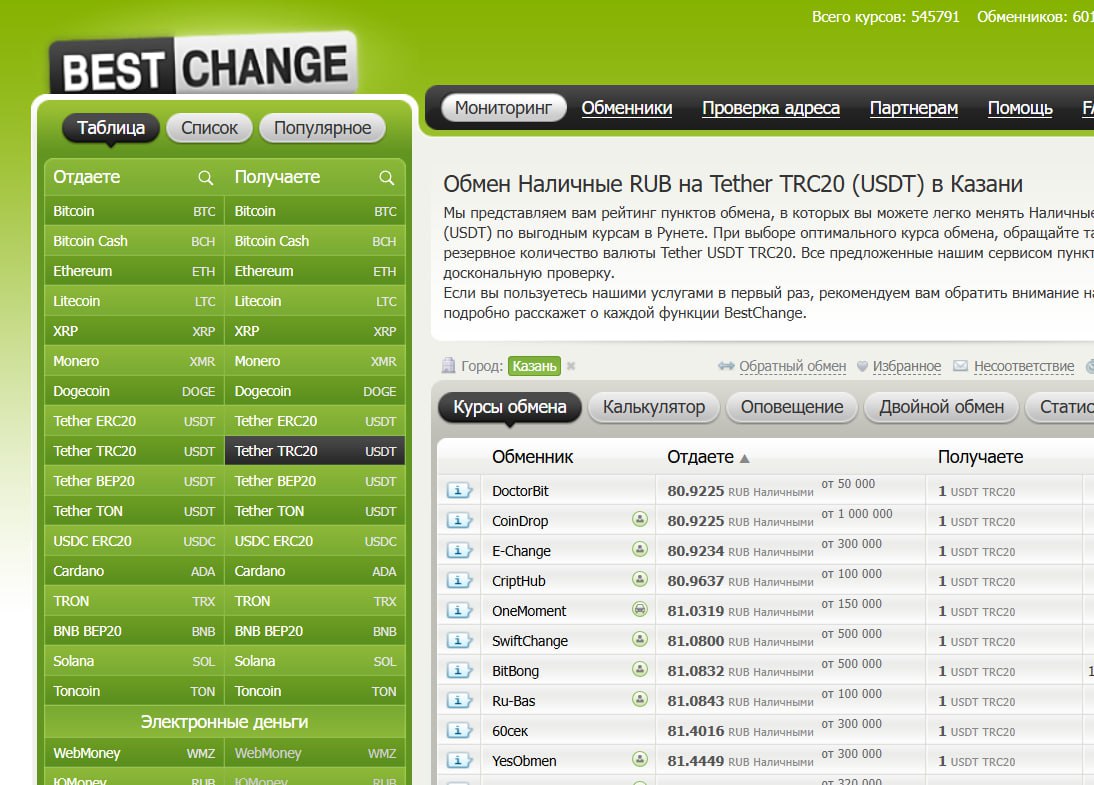Image resolution: width=1094 pixels, height=785 pixels.
Task: Open the DoctorBit exchanger
Action: 520,491
